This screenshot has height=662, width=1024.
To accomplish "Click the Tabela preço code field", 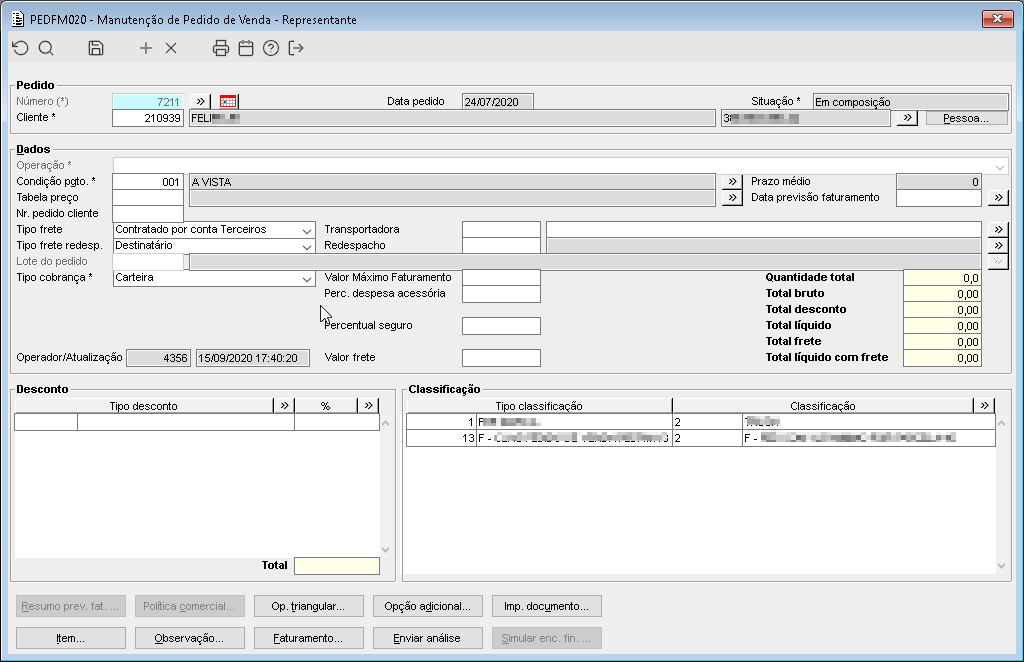I will (x=148, y=198).
